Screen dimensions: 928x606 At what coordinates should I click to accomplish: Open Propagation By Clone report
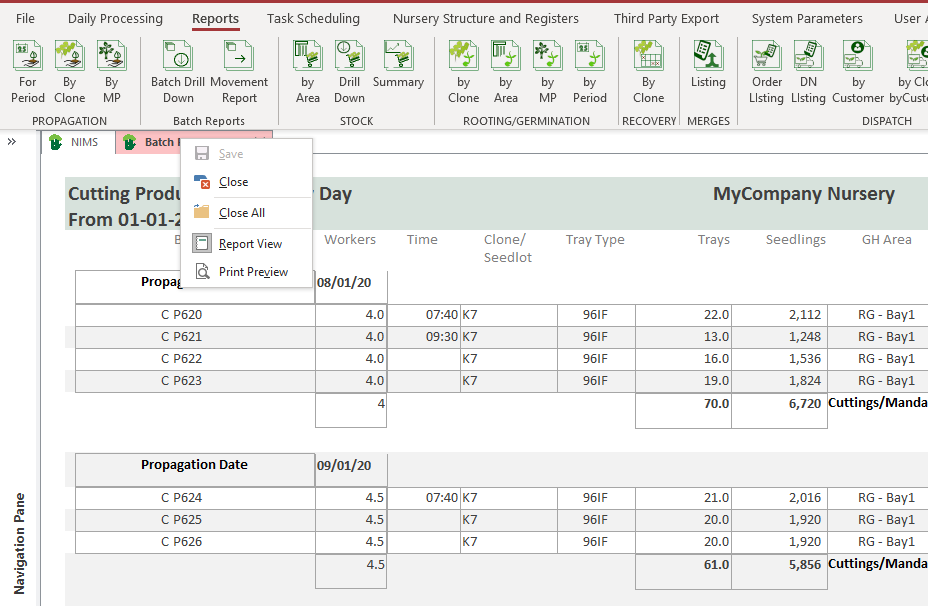pyautogui.click(x=69, y=72)
